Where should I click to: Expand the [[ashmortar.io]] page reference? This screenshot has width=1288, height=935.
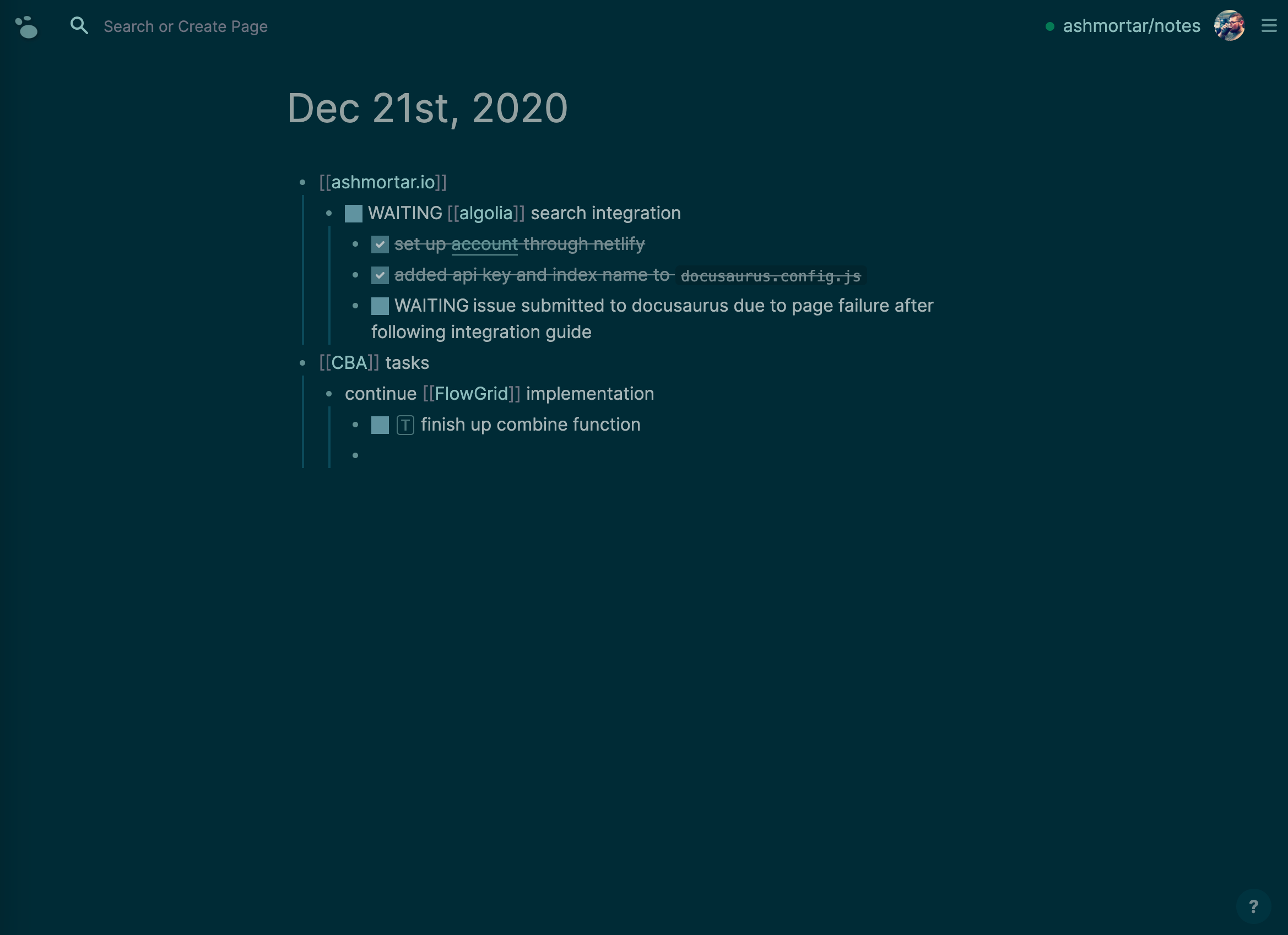pos(383,181)
